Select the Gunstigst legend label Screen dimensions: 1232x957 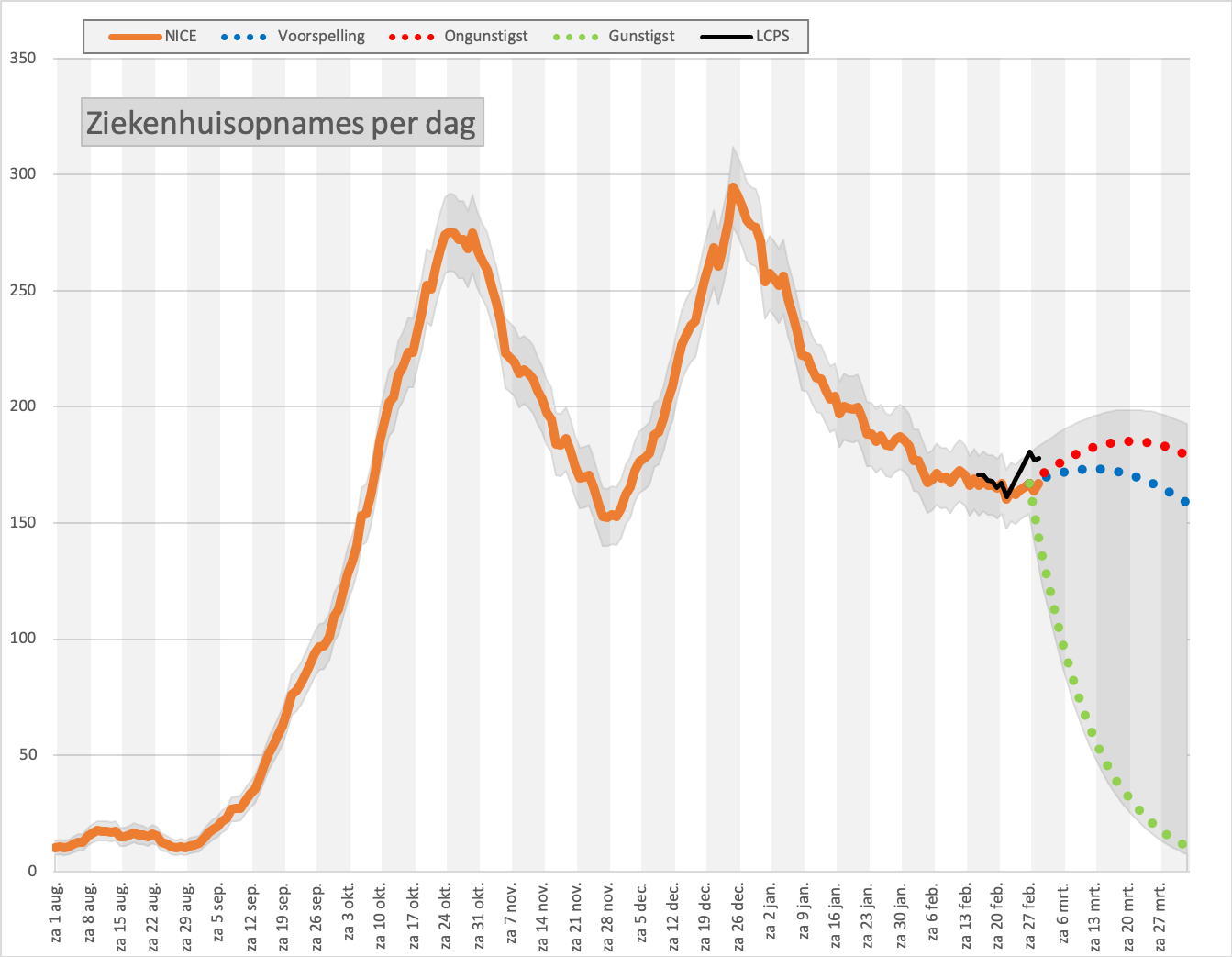641,37
